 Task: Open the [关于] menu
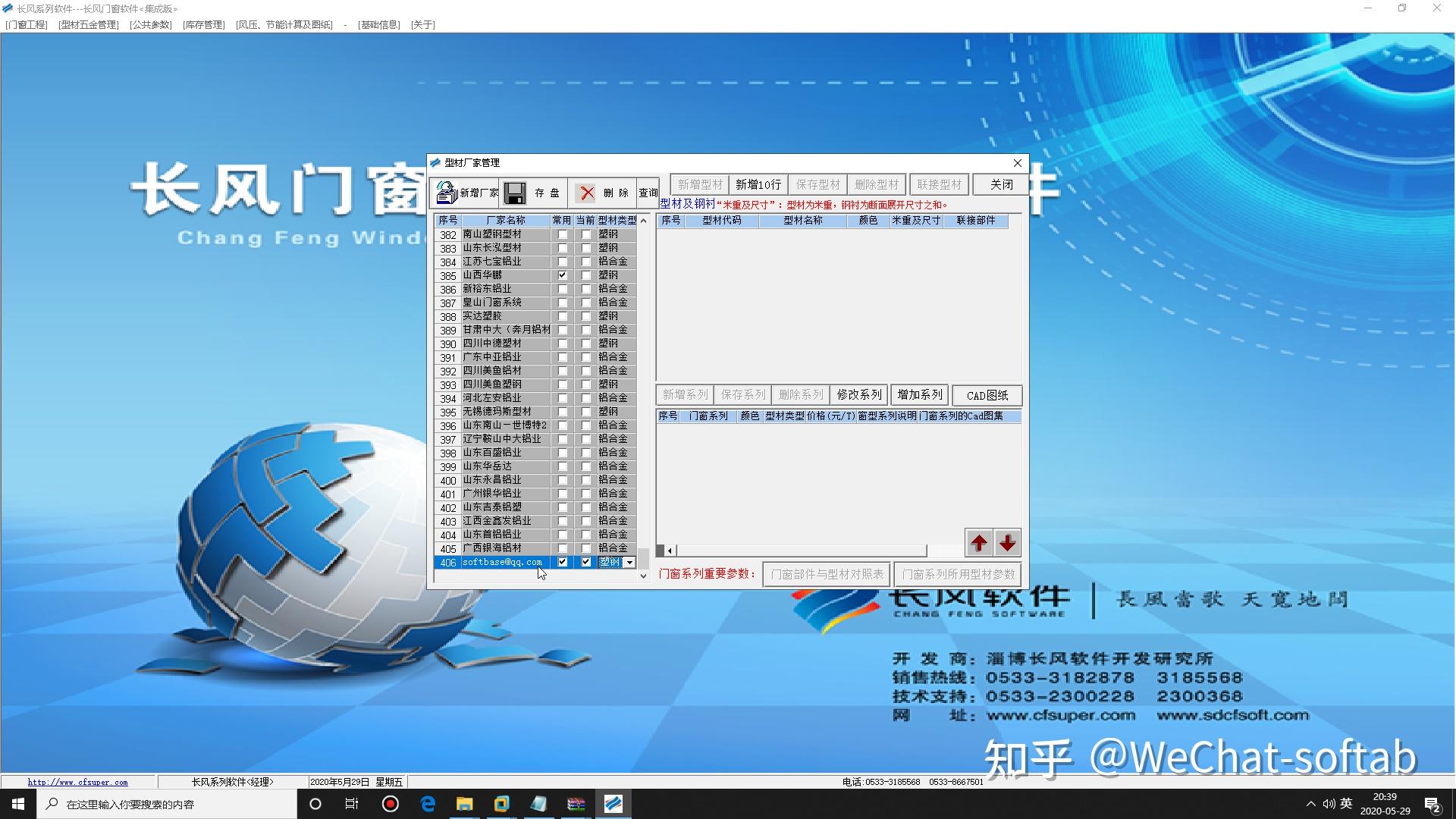[x=423, y=24]
